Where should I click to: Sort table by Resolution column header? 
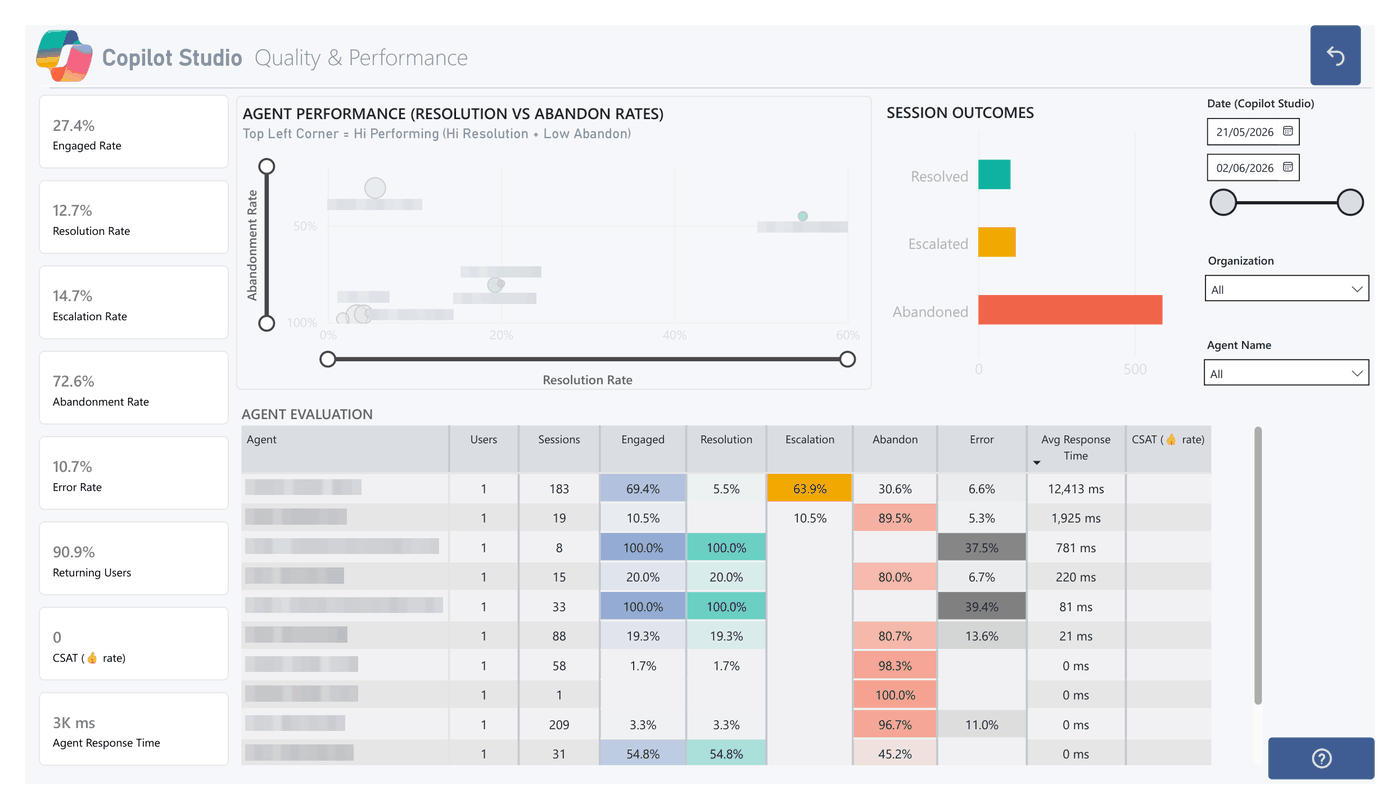[726, 449]
